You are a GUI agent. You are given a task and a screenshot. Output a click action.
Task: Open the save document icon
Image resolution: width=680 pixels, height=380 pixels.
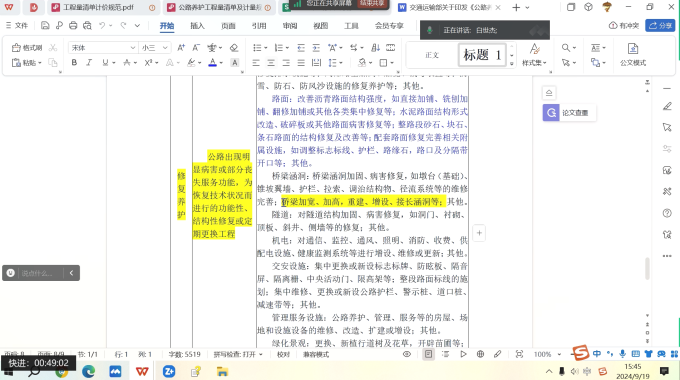click(45, 26)
